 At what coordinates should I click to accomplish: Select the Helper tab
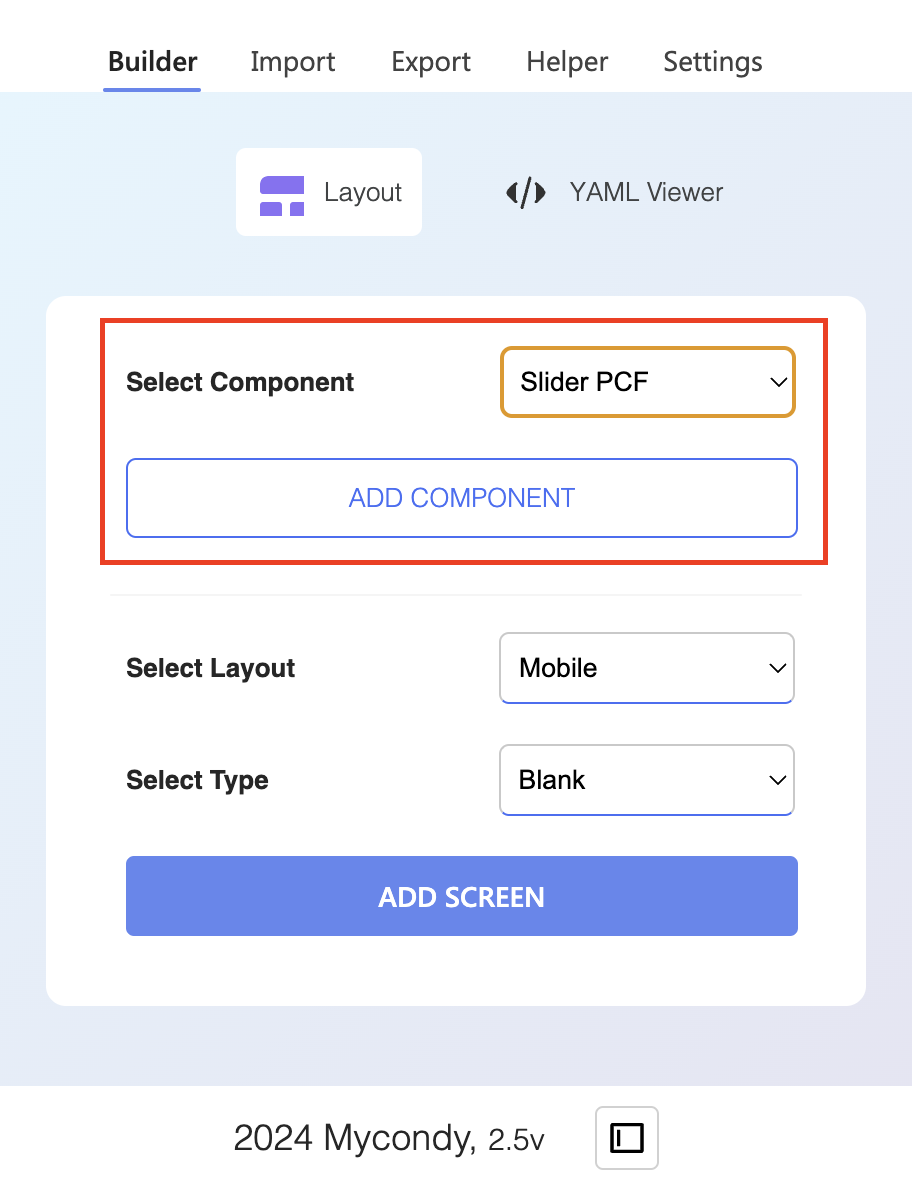coord(567,62)
